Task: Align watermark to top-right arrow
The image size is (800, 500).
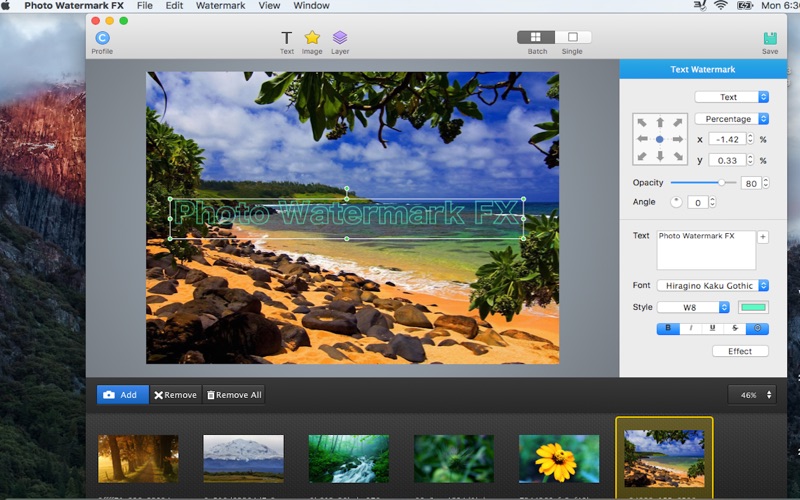Action: [x=678, y=122]
